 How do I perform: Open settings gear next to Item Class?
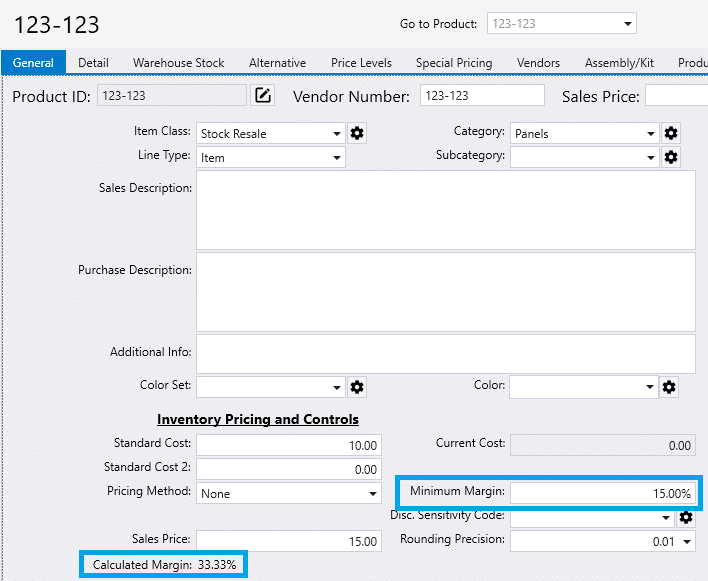357,133
